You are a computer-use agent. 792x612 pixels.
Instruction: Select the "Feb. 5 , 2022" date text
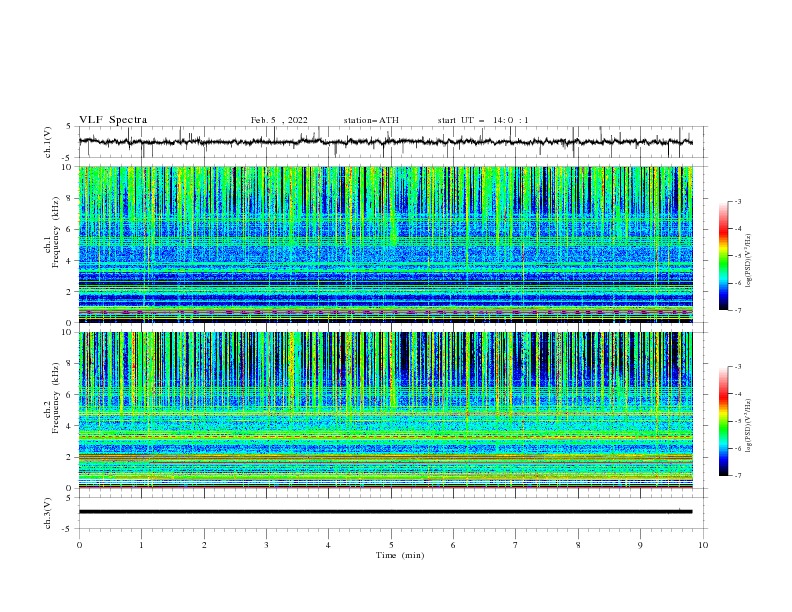point(279,120)
